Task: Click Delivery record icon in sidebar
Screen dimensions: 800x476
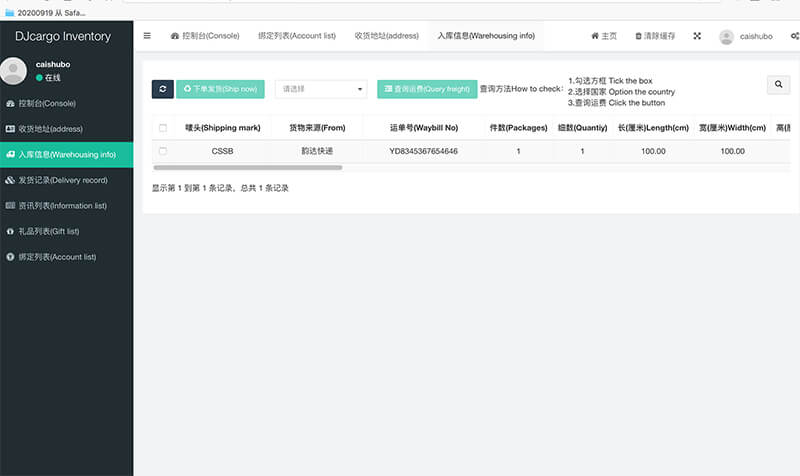Action: [x=10, y=180]
